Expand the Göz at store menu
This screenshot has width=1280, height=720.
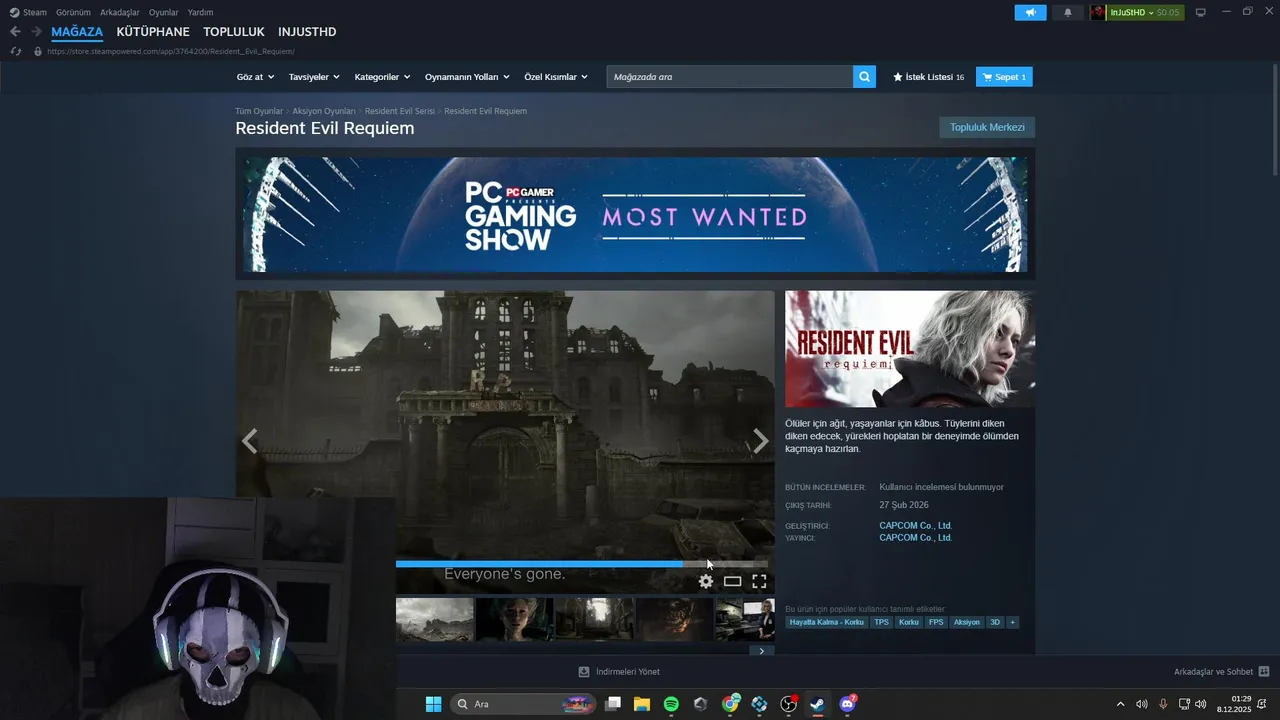(256, 77)
